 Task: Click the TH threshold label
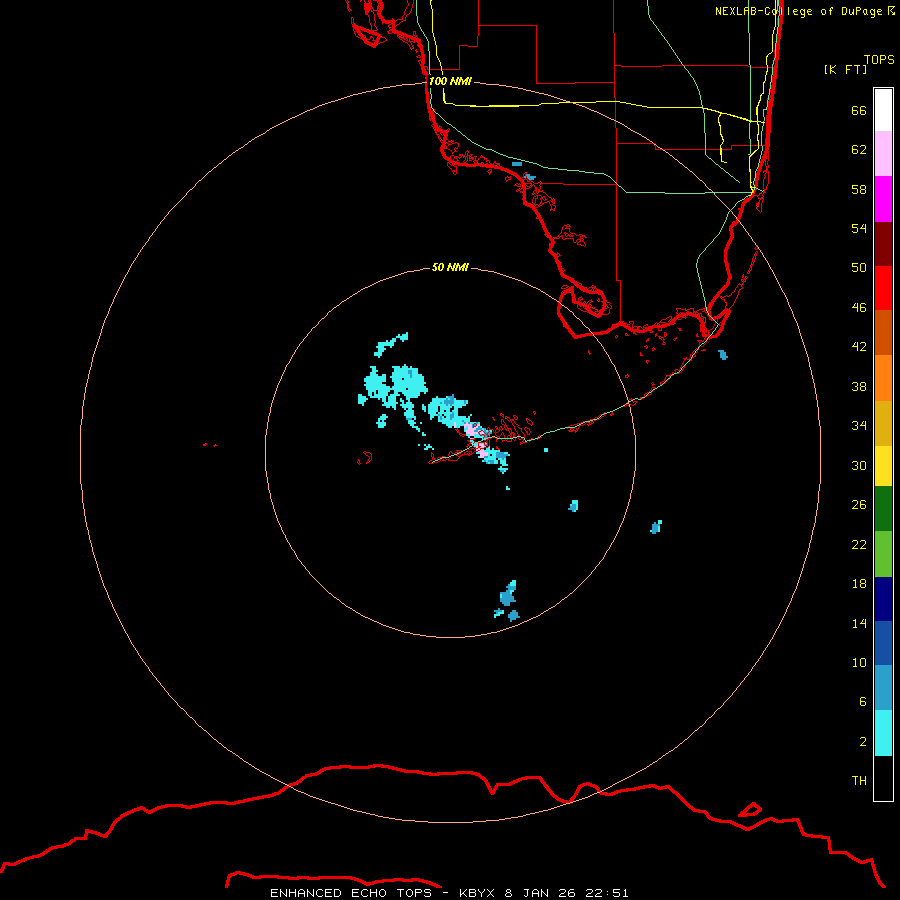[x=859, y=781]
